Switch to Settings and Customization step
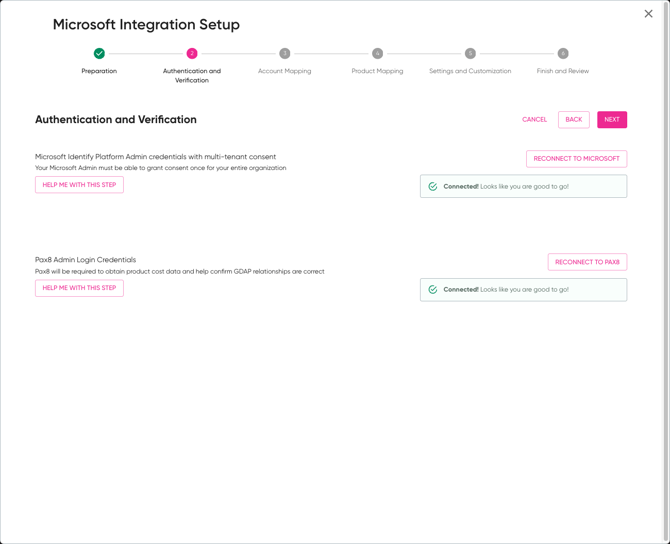The width and height of the screenshot is (670, 544). point(470,71)
